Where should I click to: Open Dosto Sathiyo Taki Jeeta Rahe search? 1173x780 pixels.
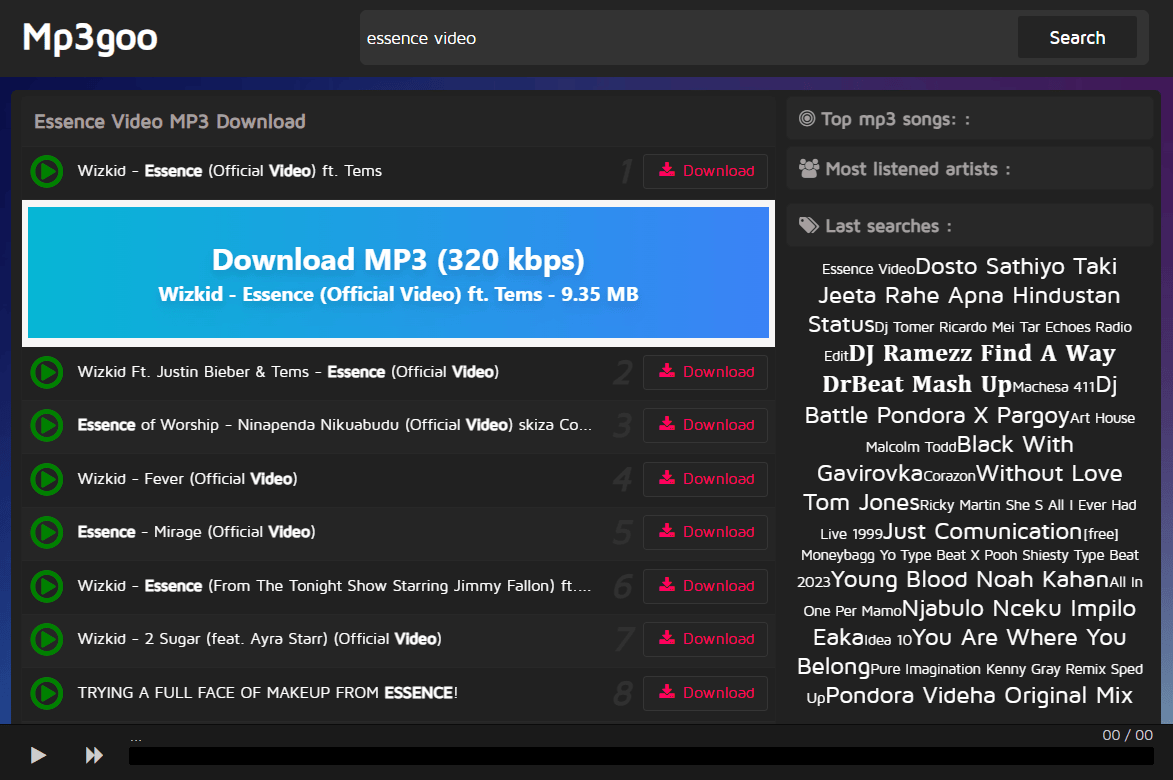[969, 295]
